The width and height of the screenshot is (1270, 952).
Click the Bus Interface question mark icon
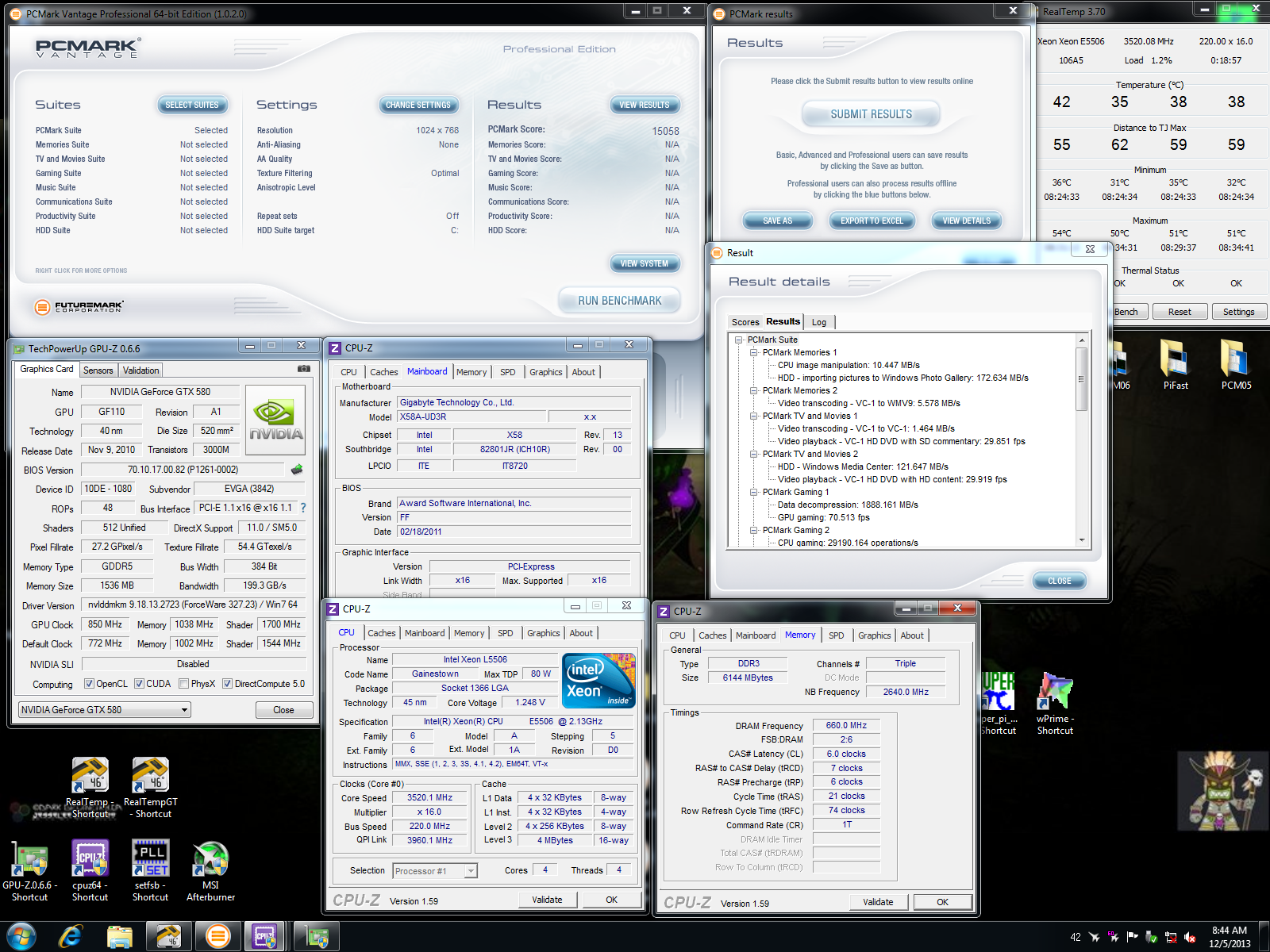click(x=302, y=508)
